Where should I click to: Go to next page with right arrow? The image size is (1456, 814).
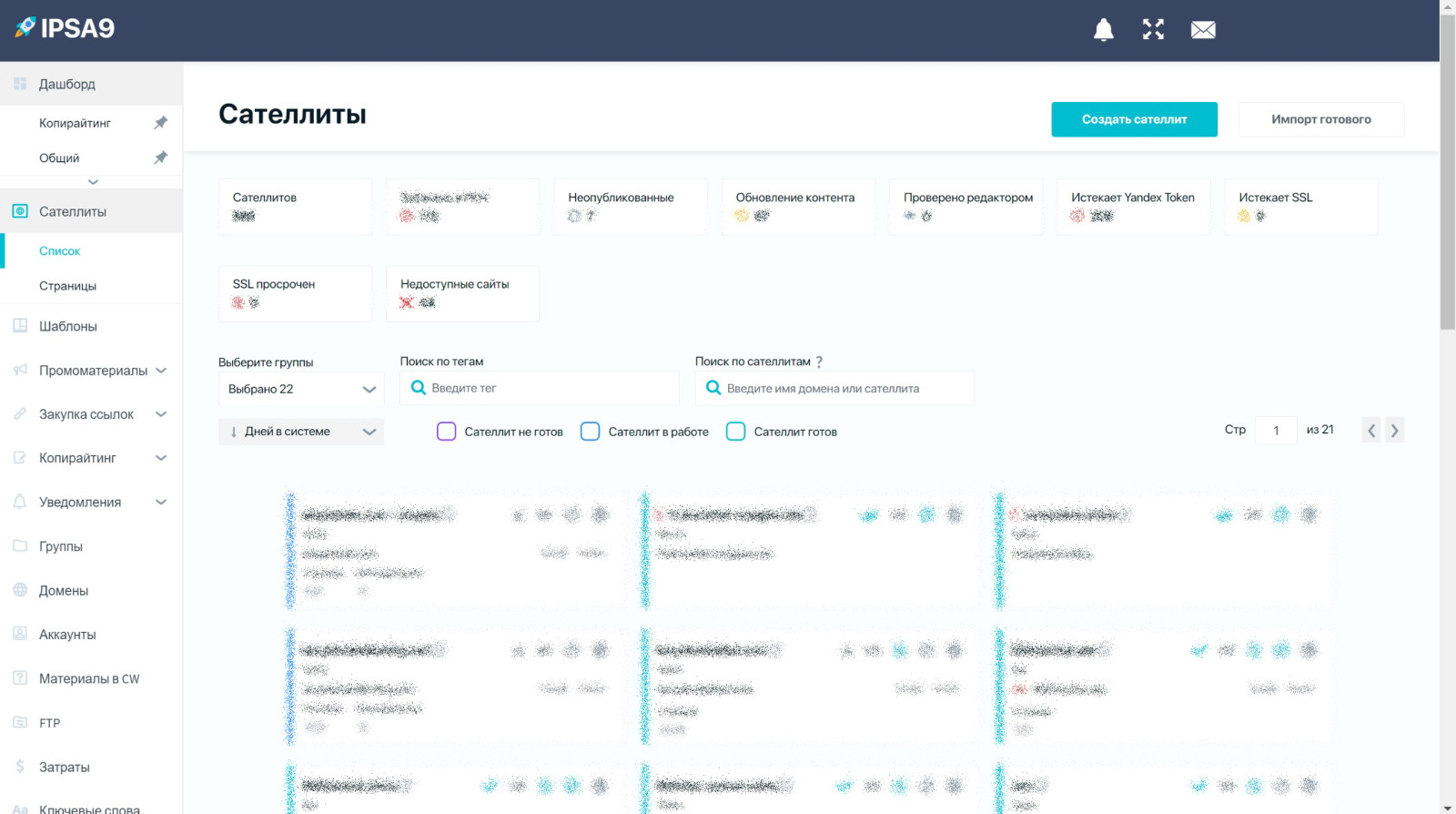tap(1395, 430)
